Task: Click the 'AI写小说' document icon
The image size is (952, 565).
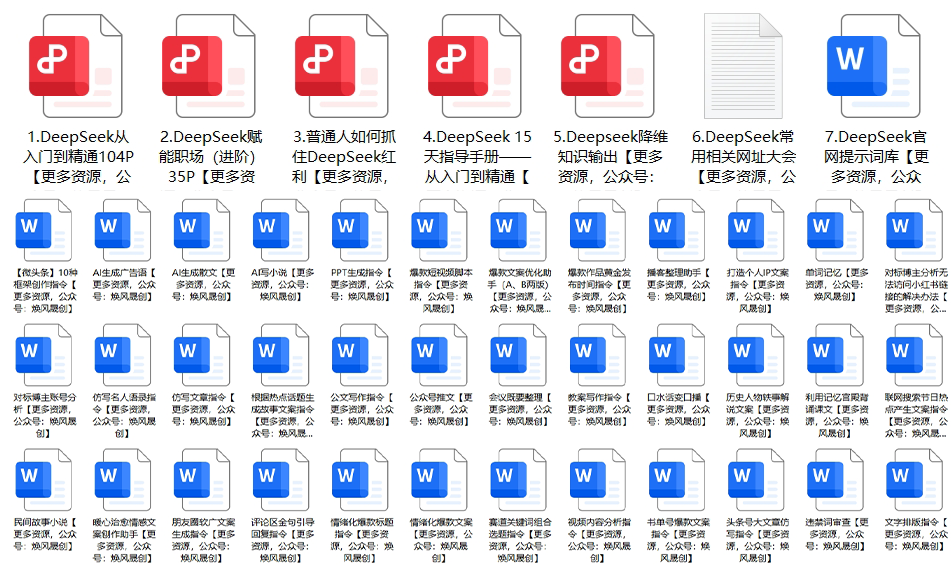Action: pos(279,230)
